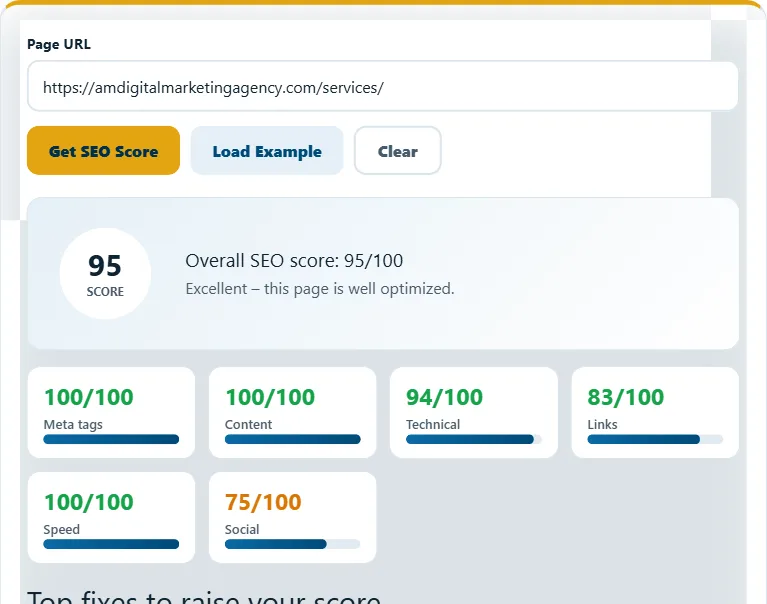
Task: Click the Technical 94/100 score value
Action: 444,397
